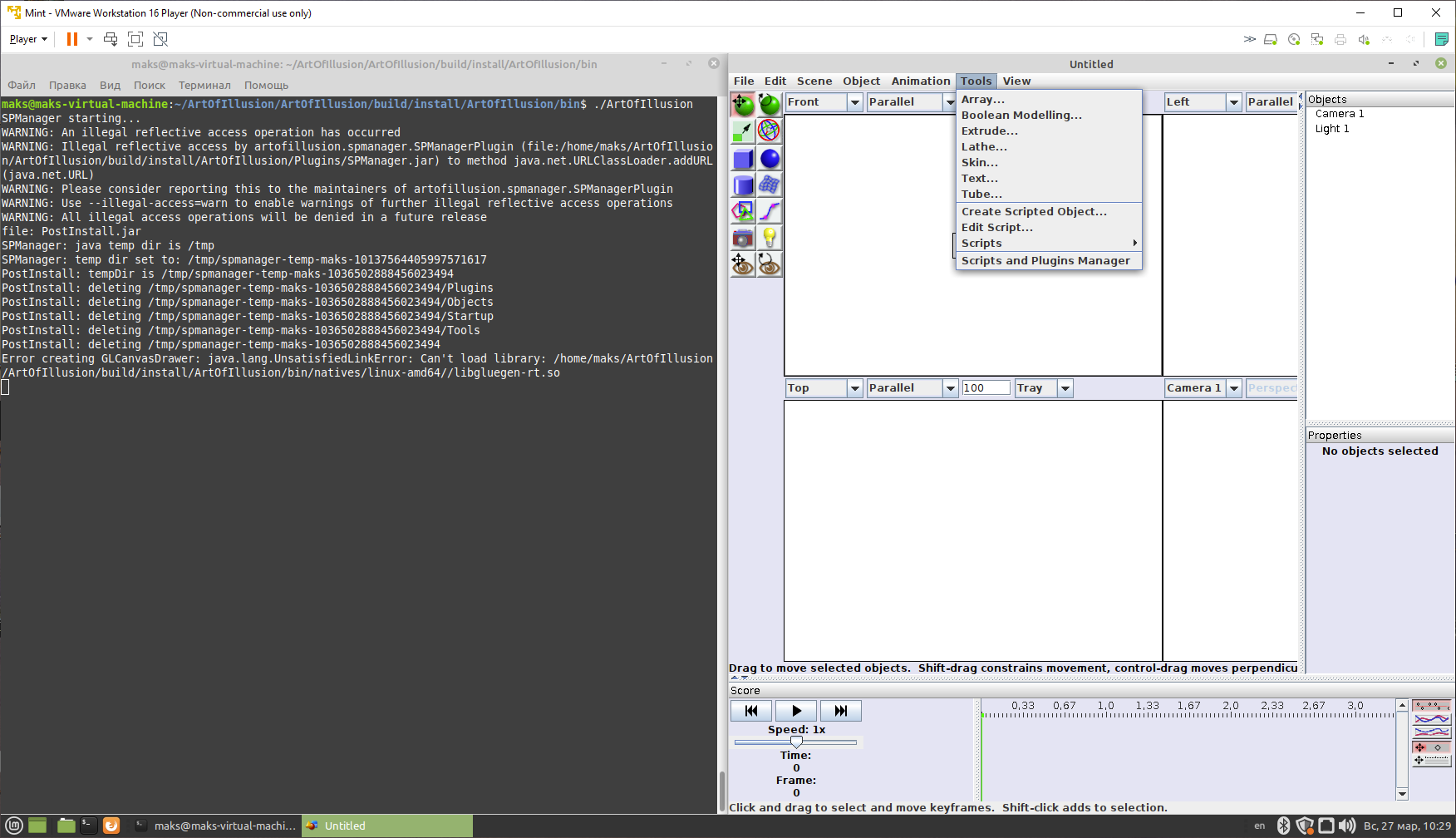Choose Array... from Tools menu
1456x838 pixels.
pos(1049,99)
